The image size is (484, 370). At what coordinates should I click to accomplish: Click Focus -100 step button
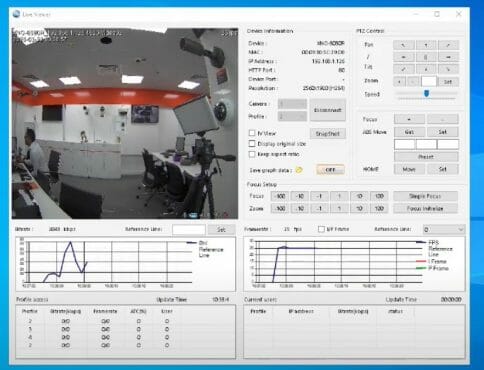click(x=280, y=196)
